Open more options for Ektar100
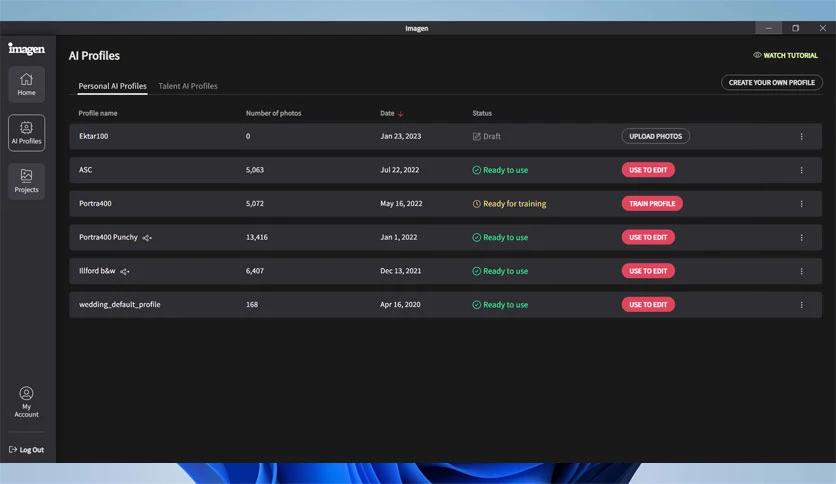This screenshot has width=836, height=484. tap(801, 136)
